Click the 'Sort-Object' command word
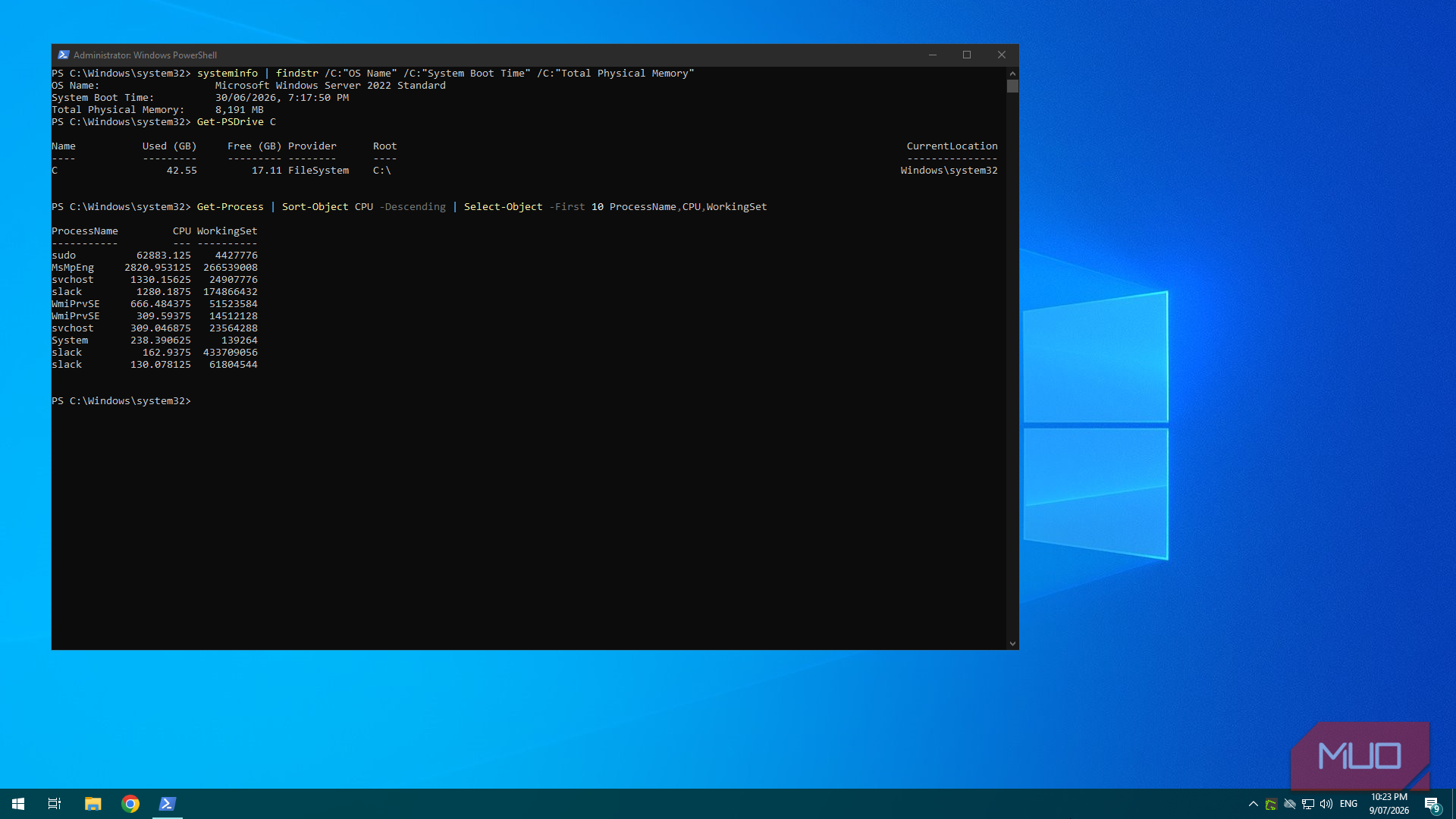 [315, 207]
